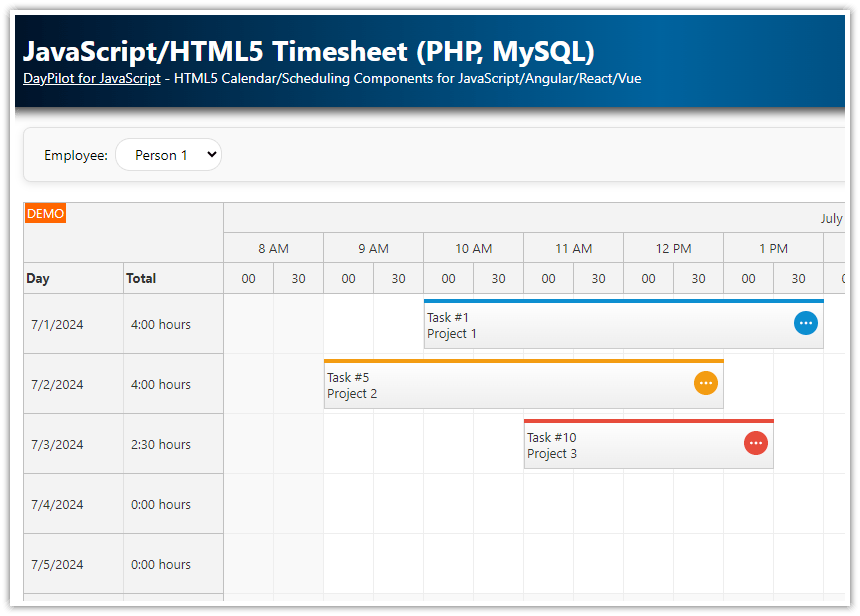The image size is (860, 616).
Task: Click the Total column header
Action: click(147, 278)
